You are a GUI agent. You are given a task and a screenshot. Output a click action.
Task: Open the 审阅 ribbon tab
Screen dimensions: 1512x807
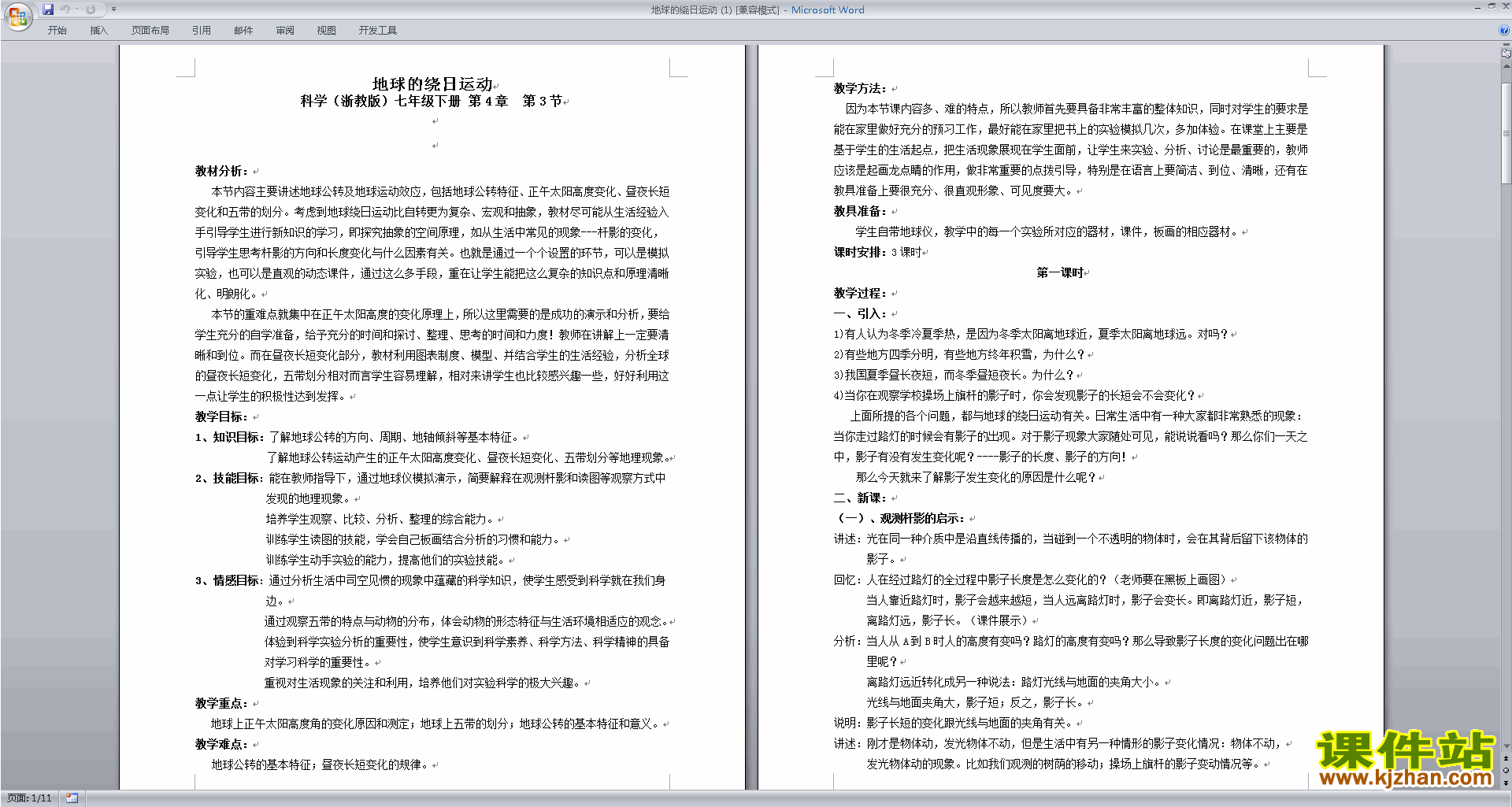pyautogui.click(x=285, y=31)
